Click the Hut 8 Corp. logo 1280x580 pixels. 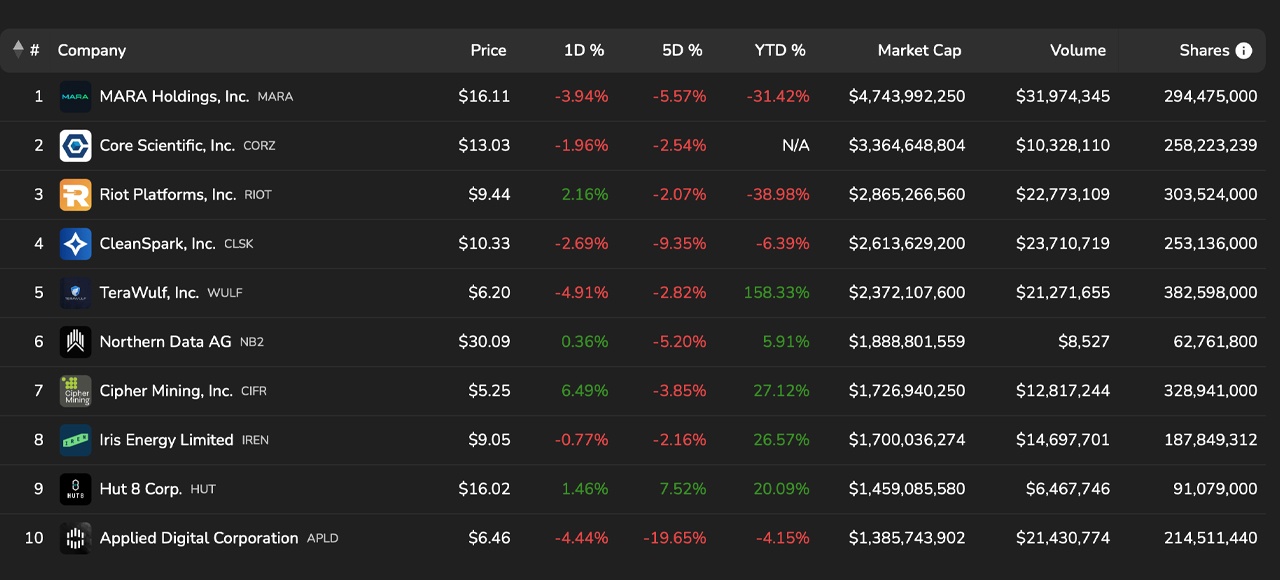pos(75,489)
